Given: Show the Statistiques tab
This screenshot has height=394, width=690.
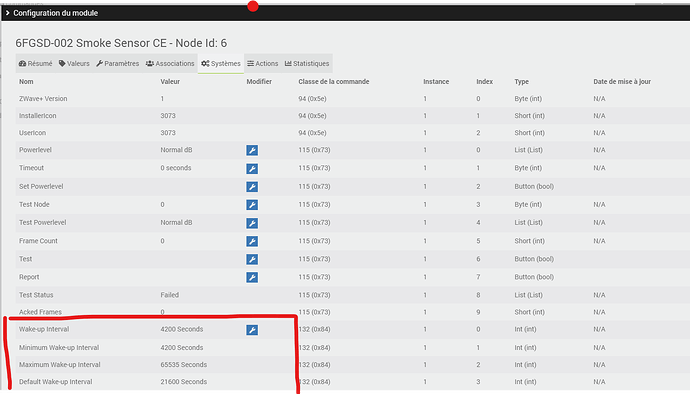Looking at the screenshot, I should point(307,63).
